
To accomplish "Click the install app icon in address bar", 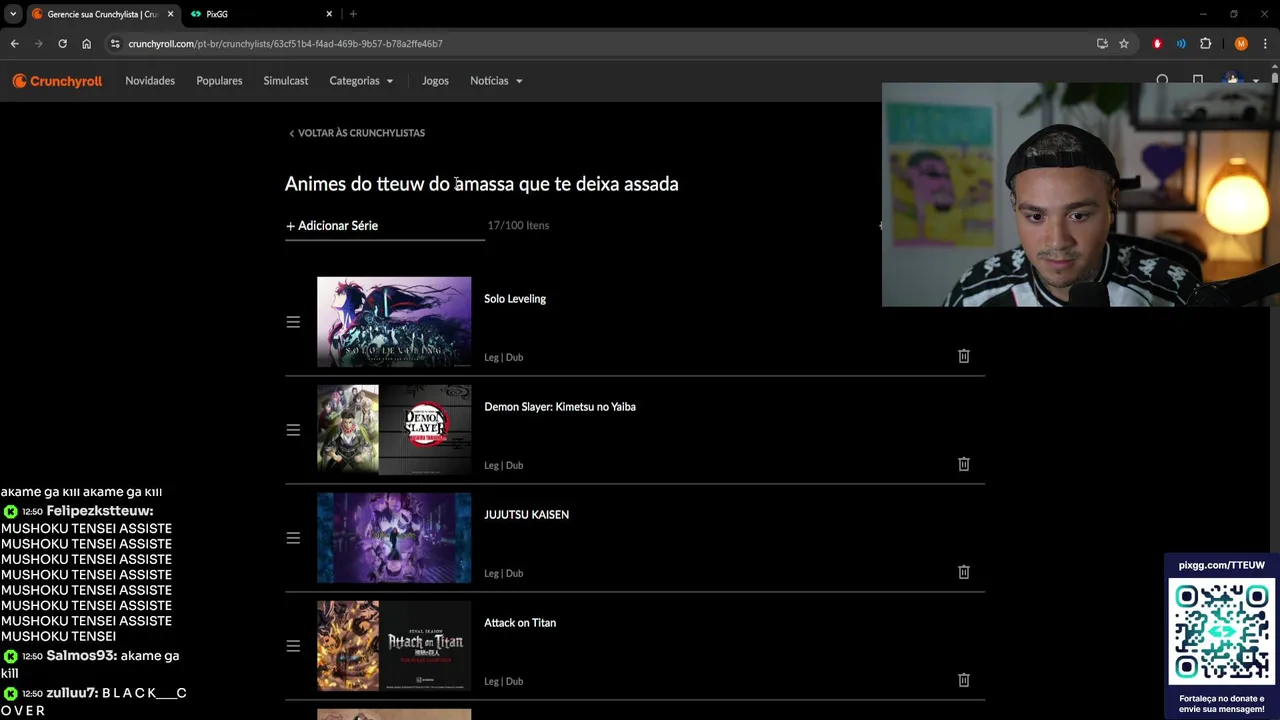I will point(1102,44).
